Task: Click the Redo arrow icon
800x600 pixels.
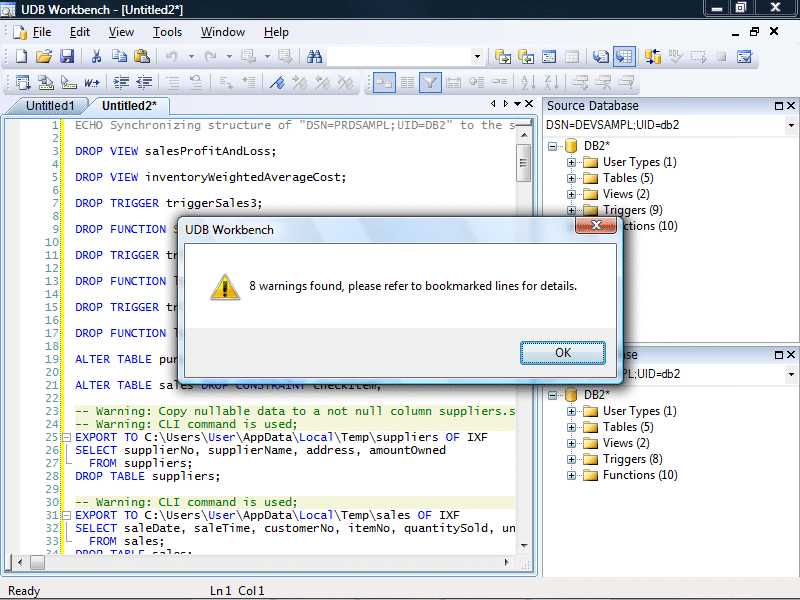Action: 210,57
